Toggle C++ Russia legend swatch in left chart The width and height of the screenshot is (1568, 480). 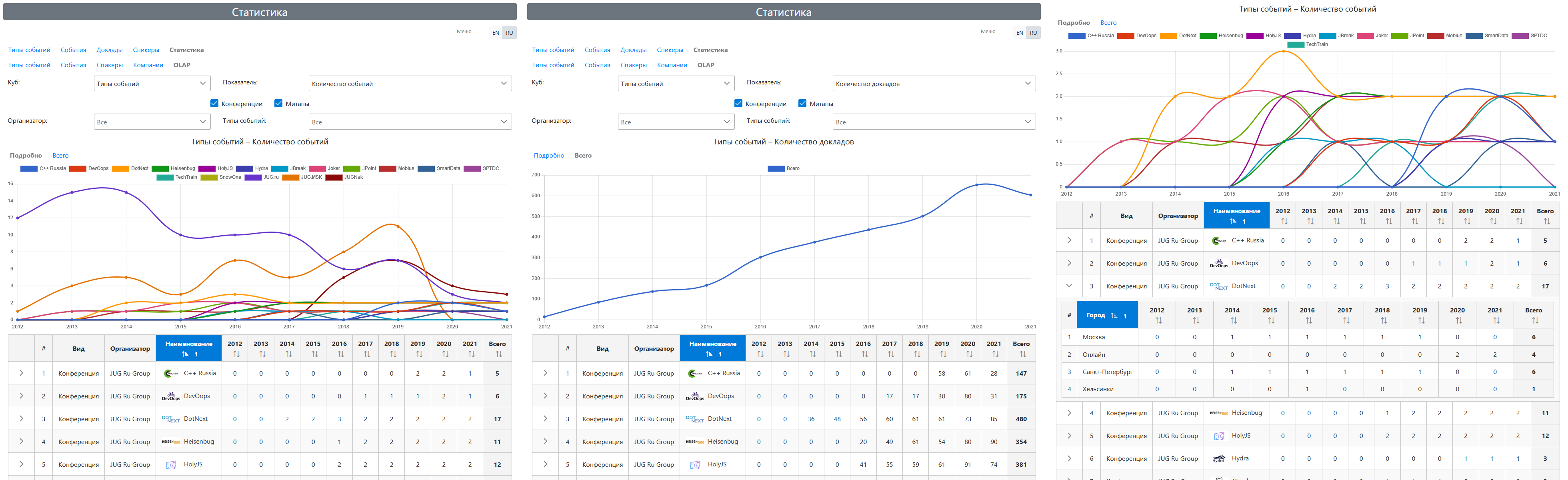(29, 168)
